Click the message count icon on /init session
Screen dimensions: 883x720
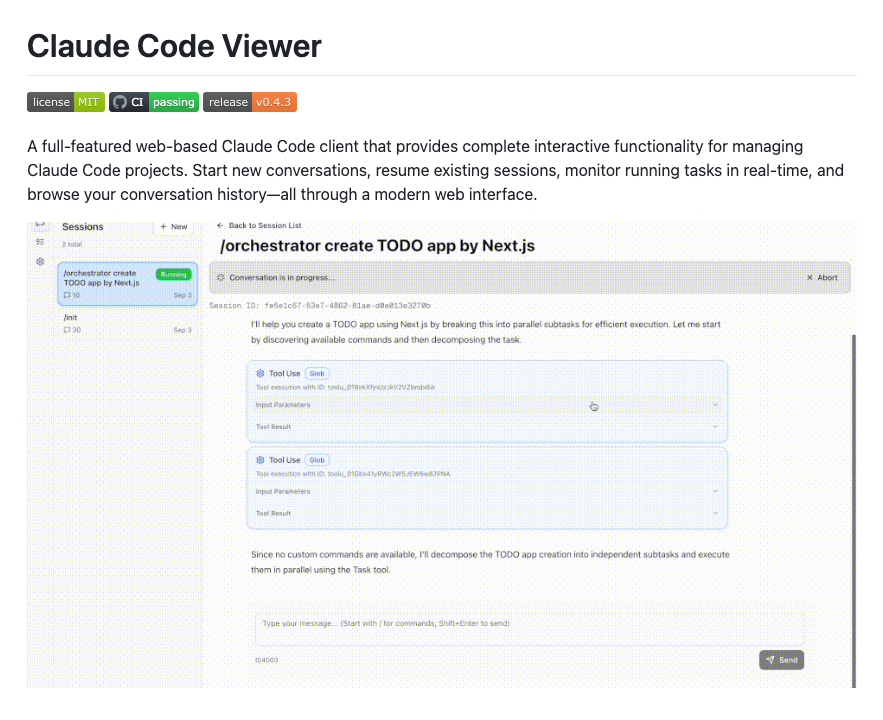pyautogui.click(x=67, y=330)
